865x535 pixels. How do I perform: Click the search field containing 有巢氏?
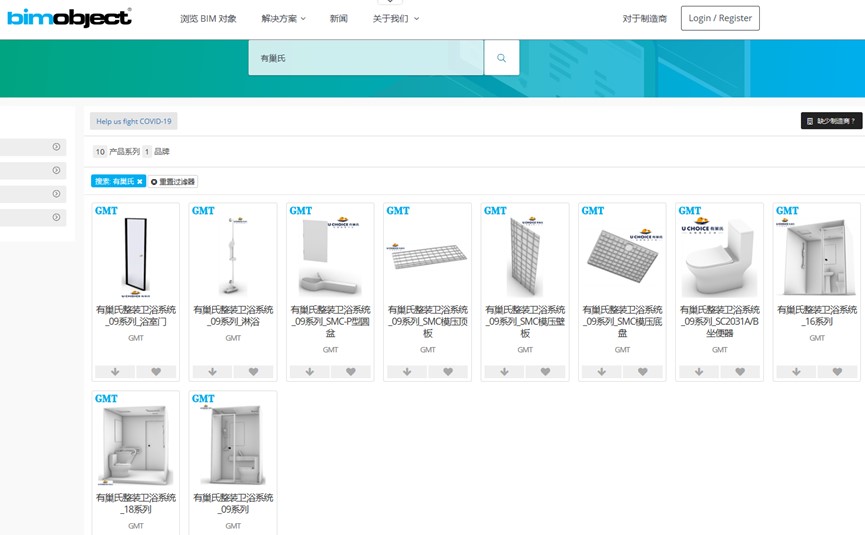pyautogui.click(x=365, y=58)
